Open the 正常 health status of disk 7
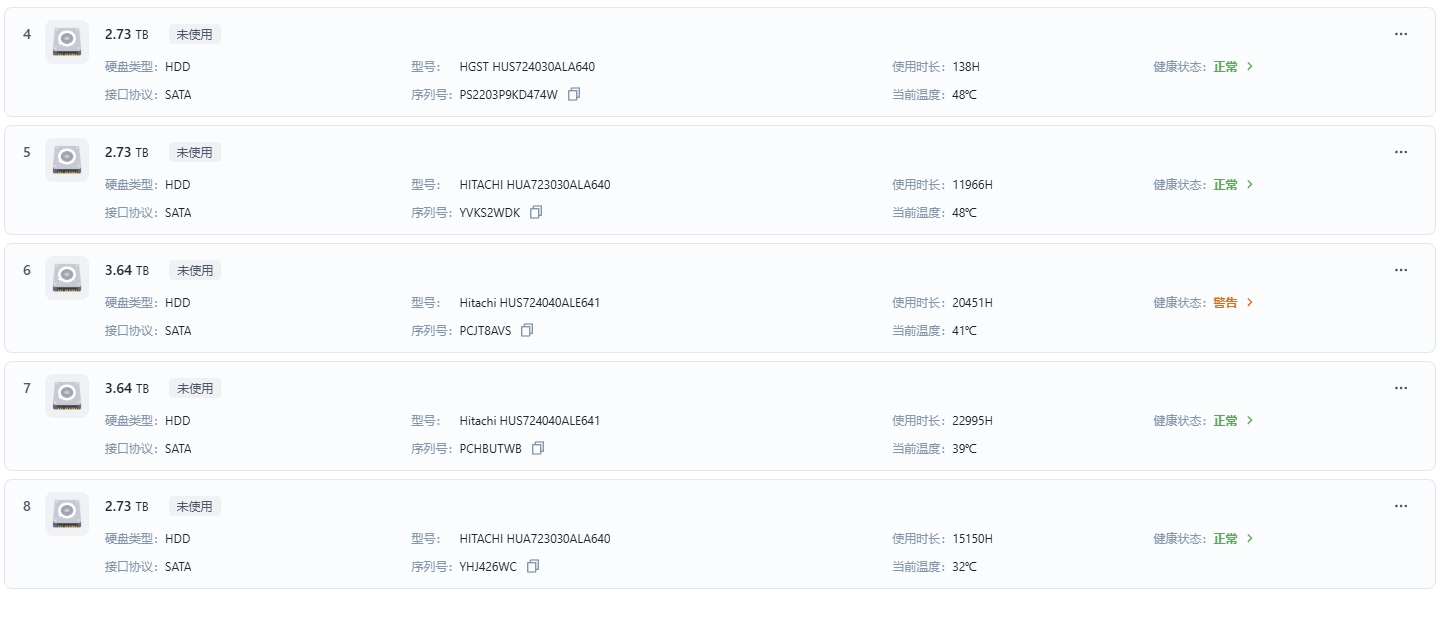The width and height of the screenshot is (1456, 617). pos(1225,421)
